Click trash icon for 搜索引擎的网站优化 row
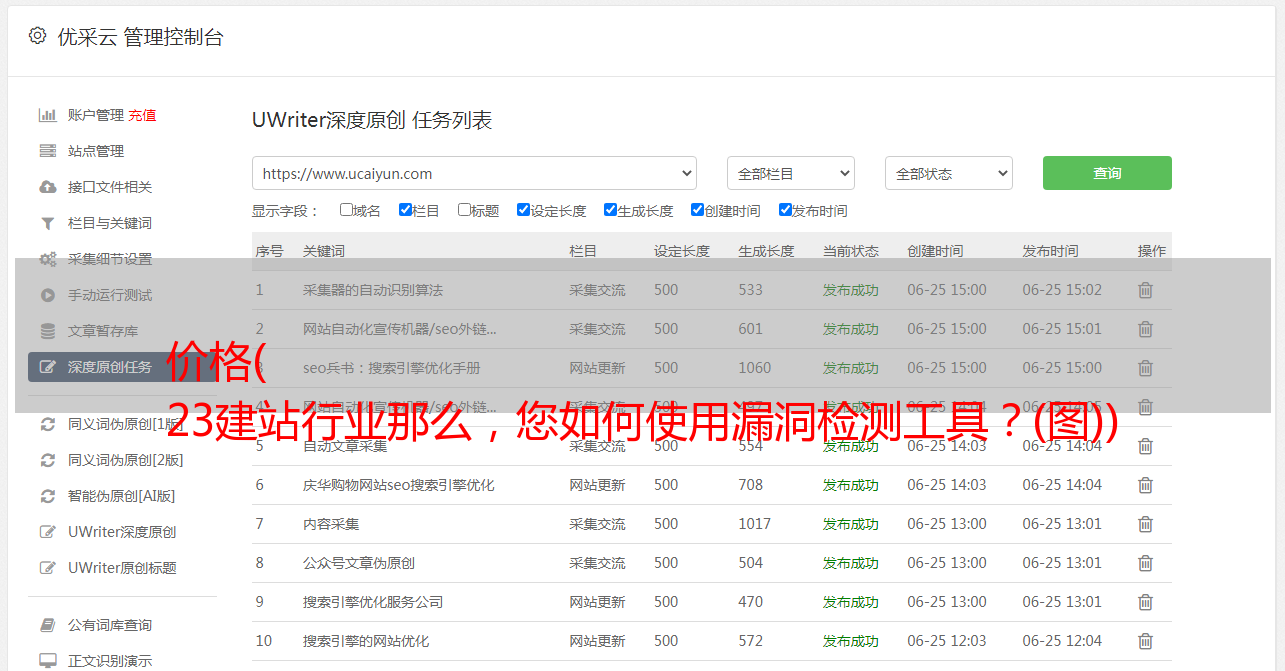The width and height of the screenshot is (1285, 671). pos(1145,641)
